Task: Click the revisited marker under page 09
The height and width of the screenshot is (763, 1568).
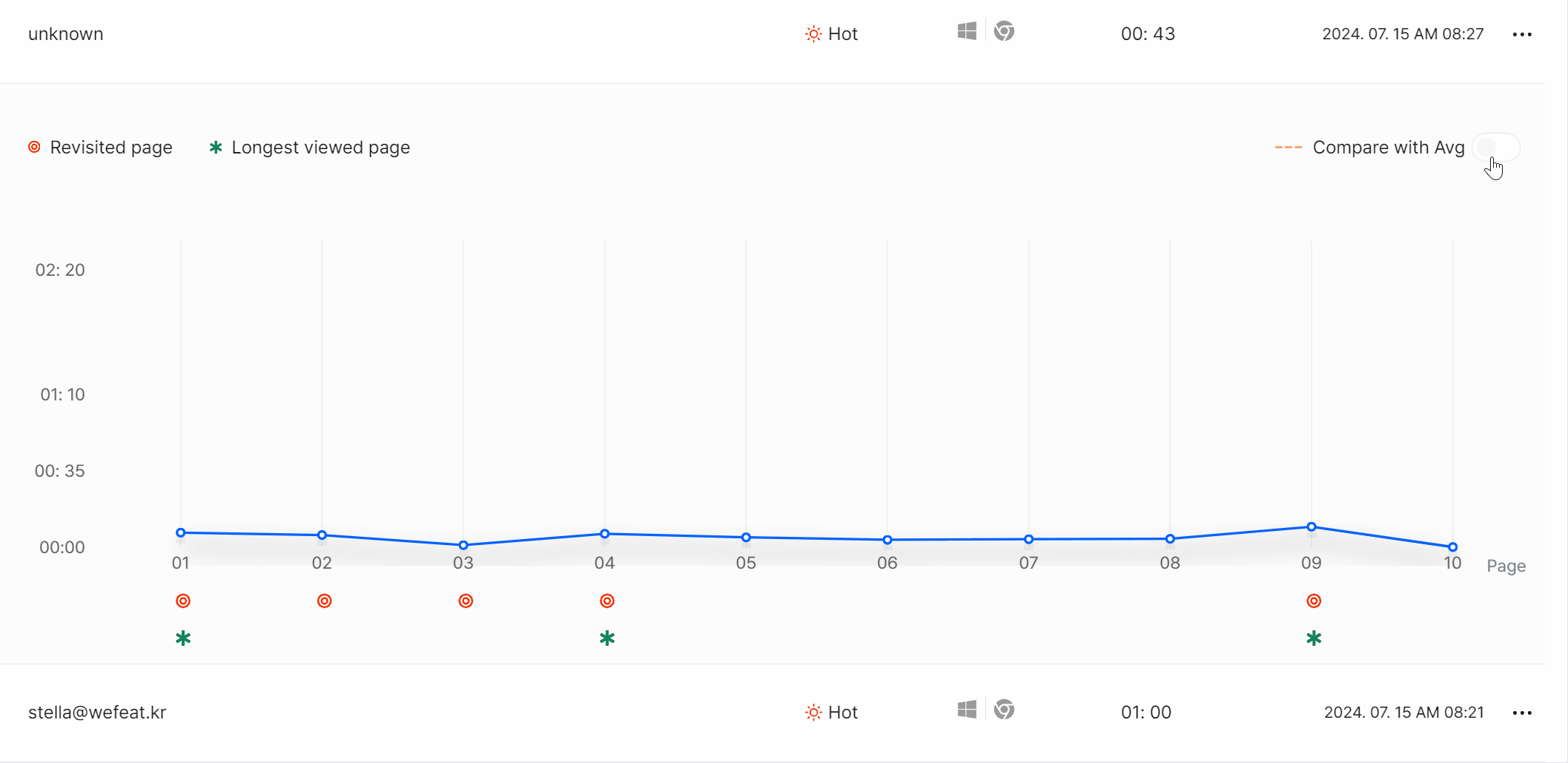Action: pyautogui.click(x=1314, y=601)
